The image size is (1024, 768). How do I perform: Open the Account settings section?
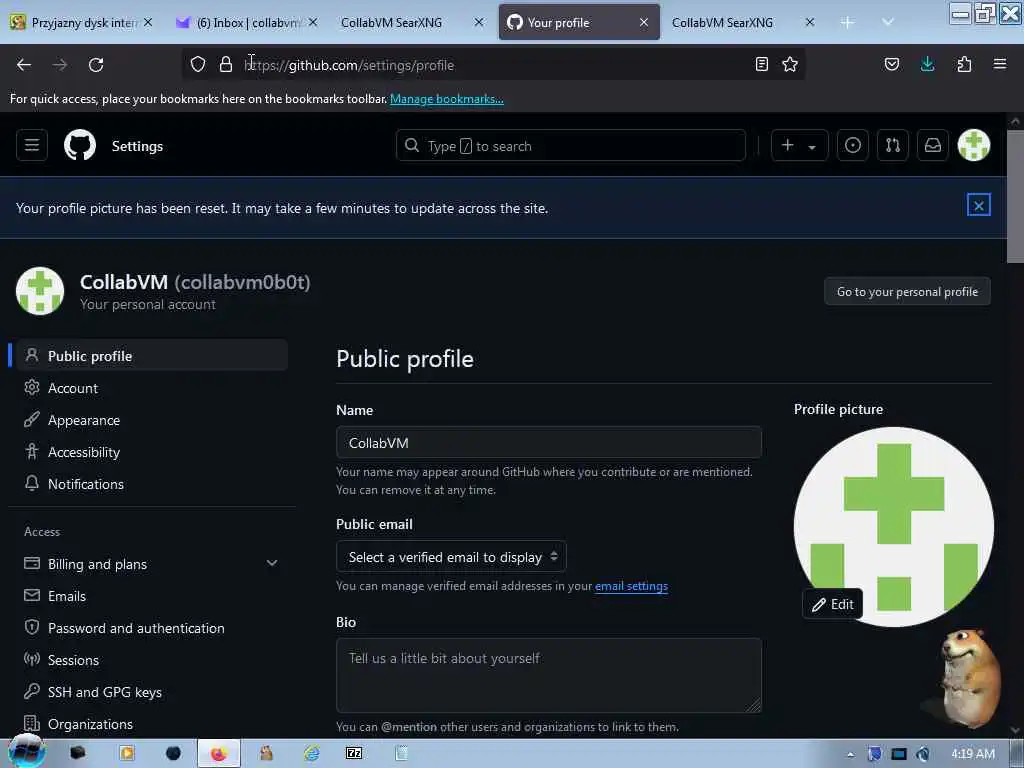152,388
